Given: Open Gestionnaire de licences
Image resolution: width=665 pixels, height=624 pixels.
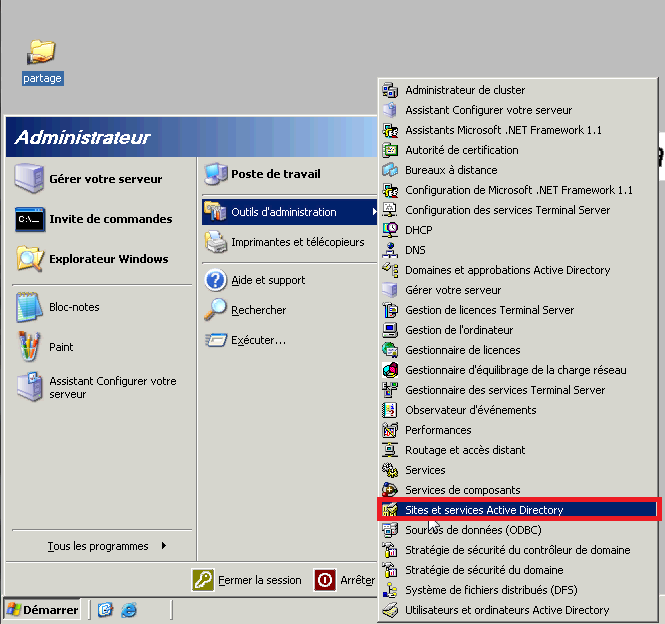Looking at the screenshot, I should pyautogui.click(x=518, y=350).
